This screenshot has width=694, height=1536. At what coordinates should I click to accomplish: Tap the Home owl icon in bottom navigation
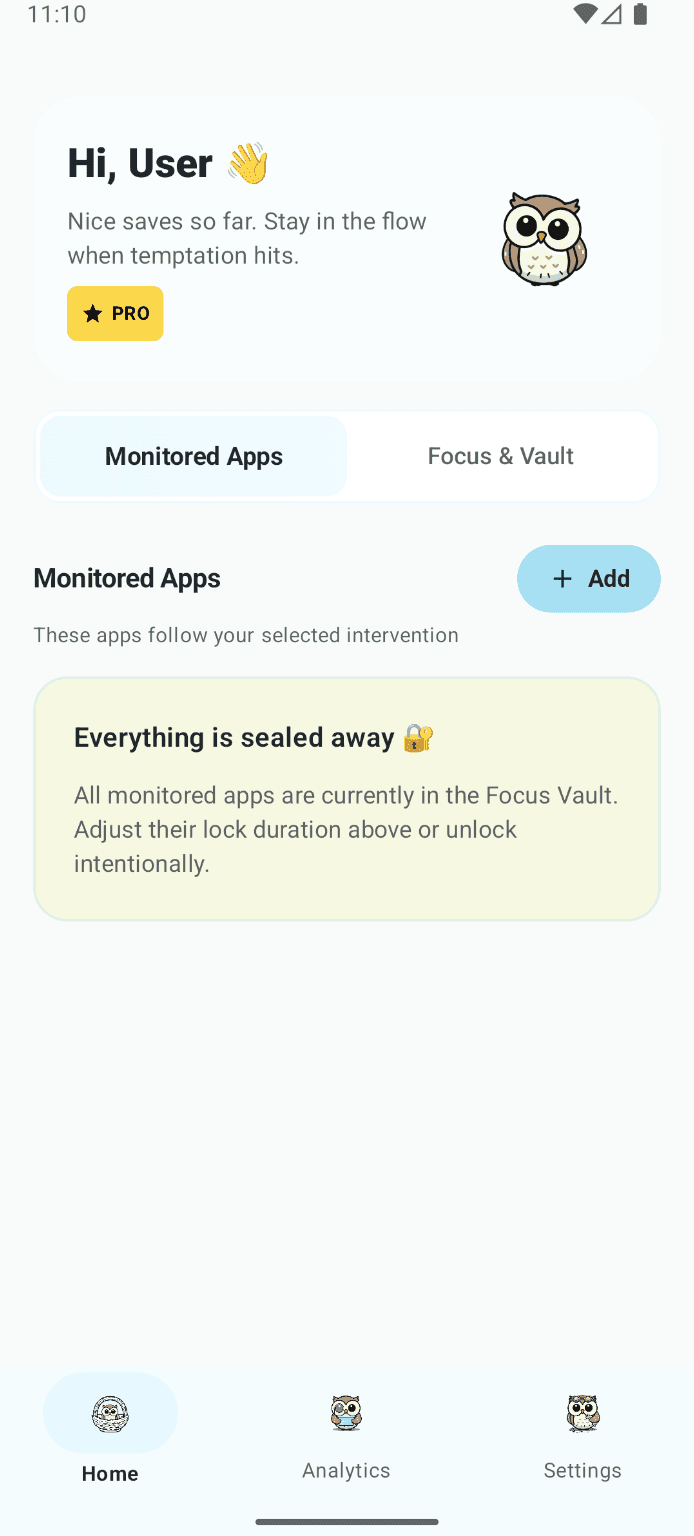[x=110, y=1414]
